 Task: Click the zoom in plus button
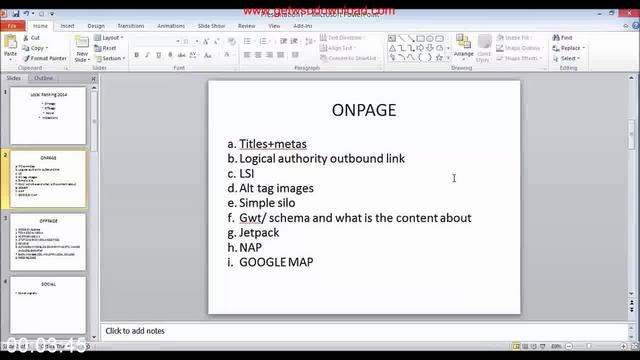coord(623,346)
